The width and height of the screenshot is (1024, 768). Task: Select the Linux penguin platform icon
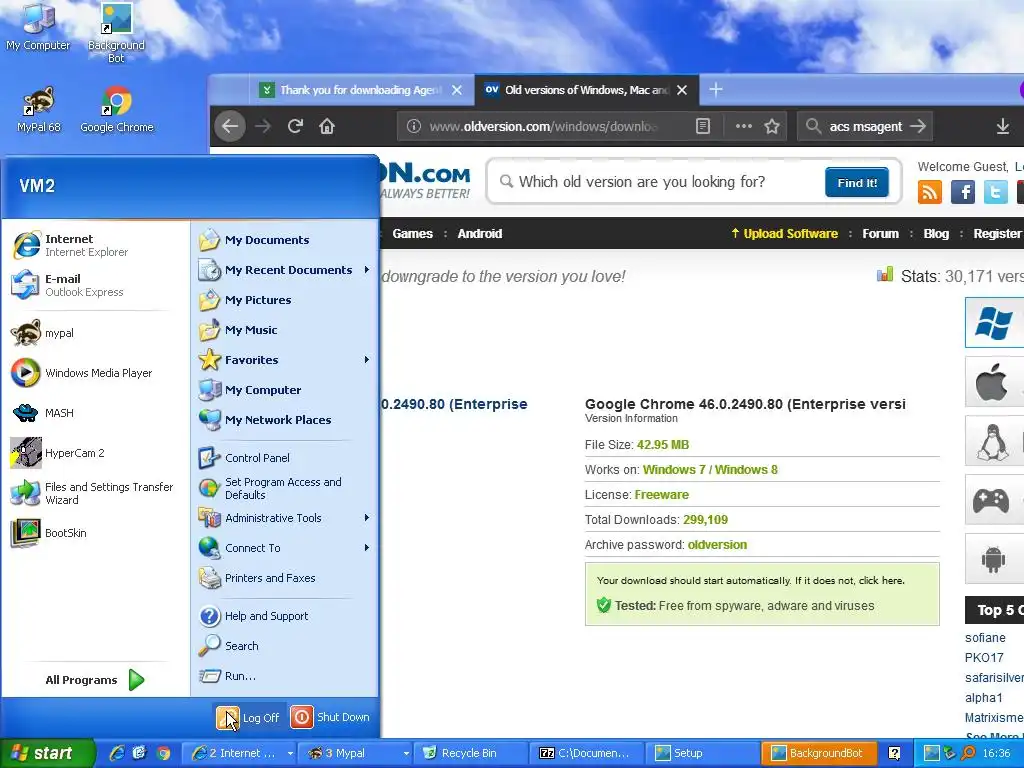[994, 441]
